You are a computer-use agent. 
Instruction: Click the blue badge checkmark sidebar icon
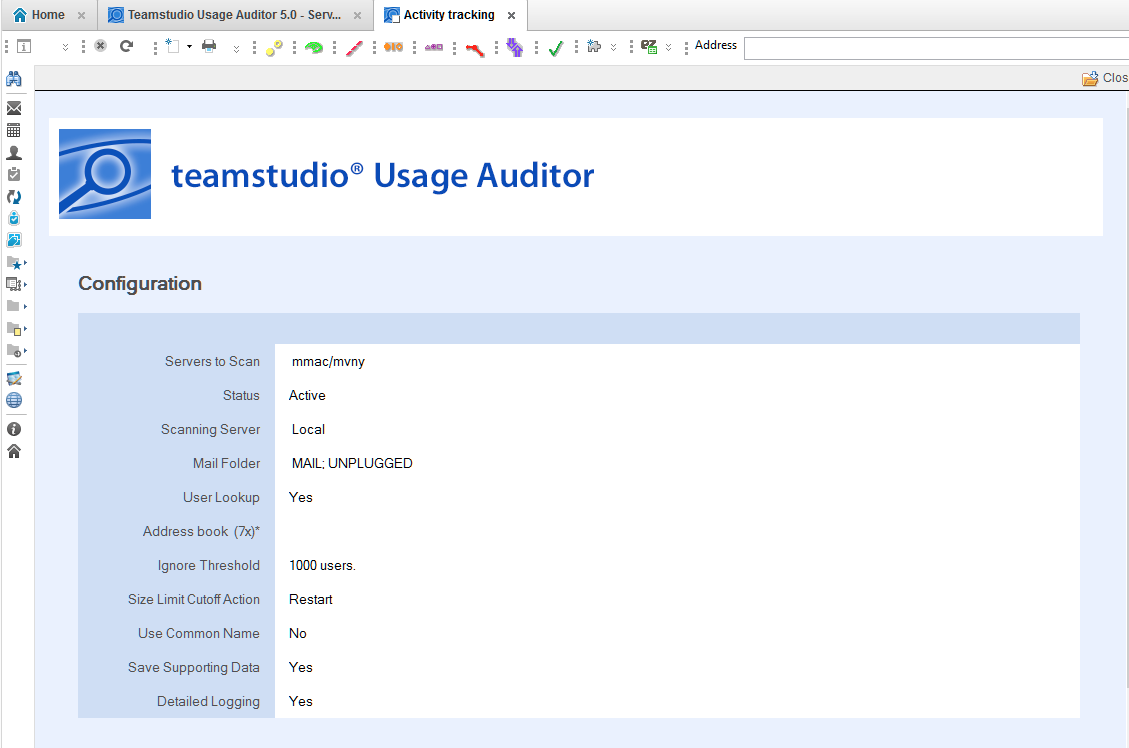pyautogui.click(x=14, y=218)
